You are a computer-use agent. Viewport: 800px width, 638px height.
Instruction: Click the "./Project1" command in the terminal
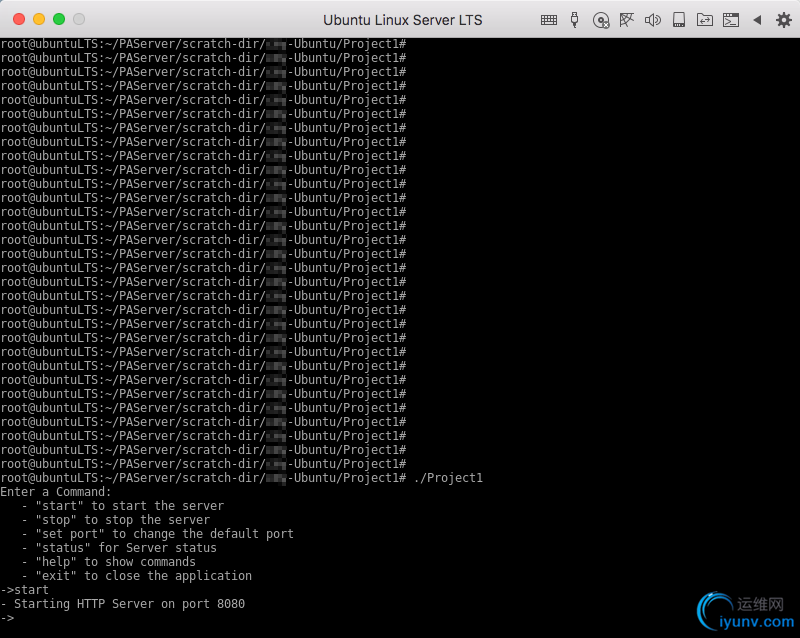click(448, 478)
